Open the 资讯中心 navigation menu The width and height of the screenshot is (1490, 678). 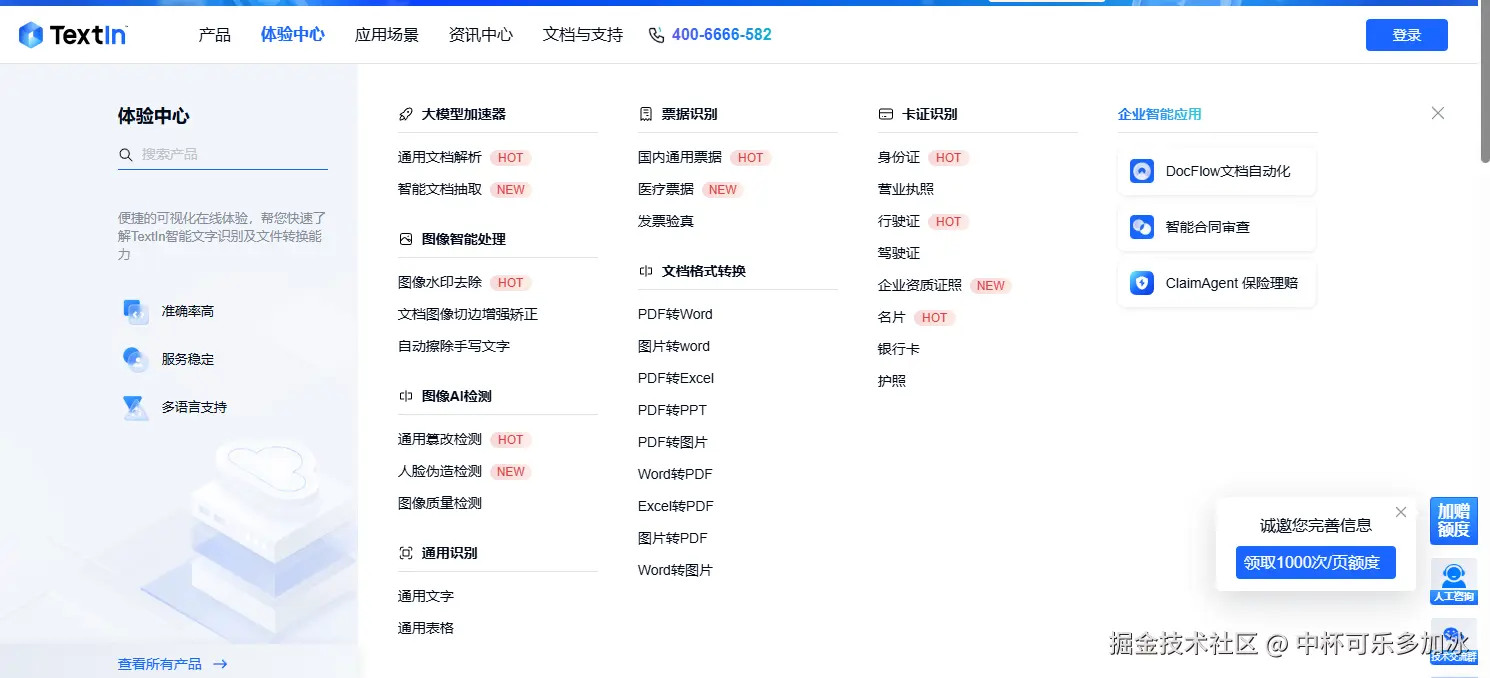point(481,35)
